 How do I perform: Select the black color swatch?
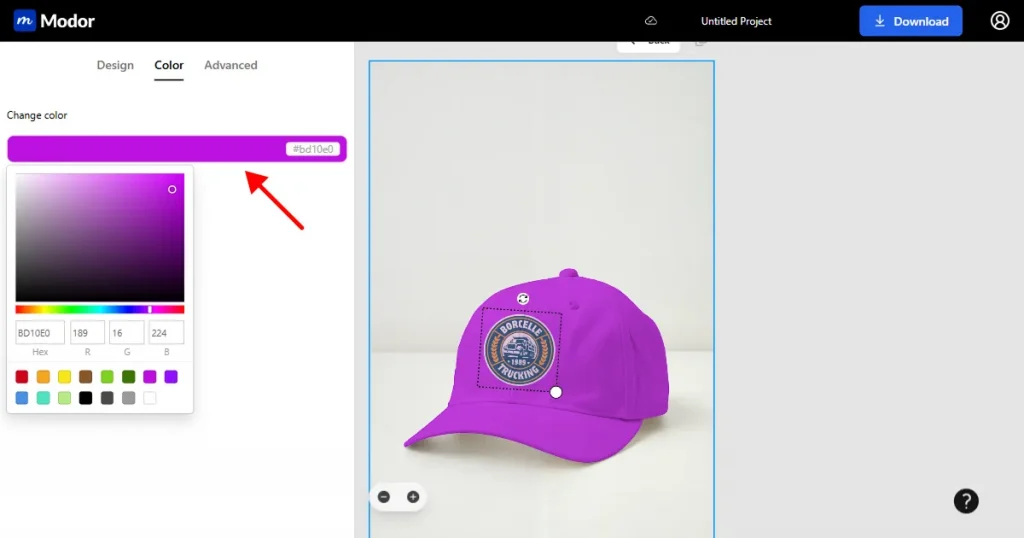coord(86,398)
